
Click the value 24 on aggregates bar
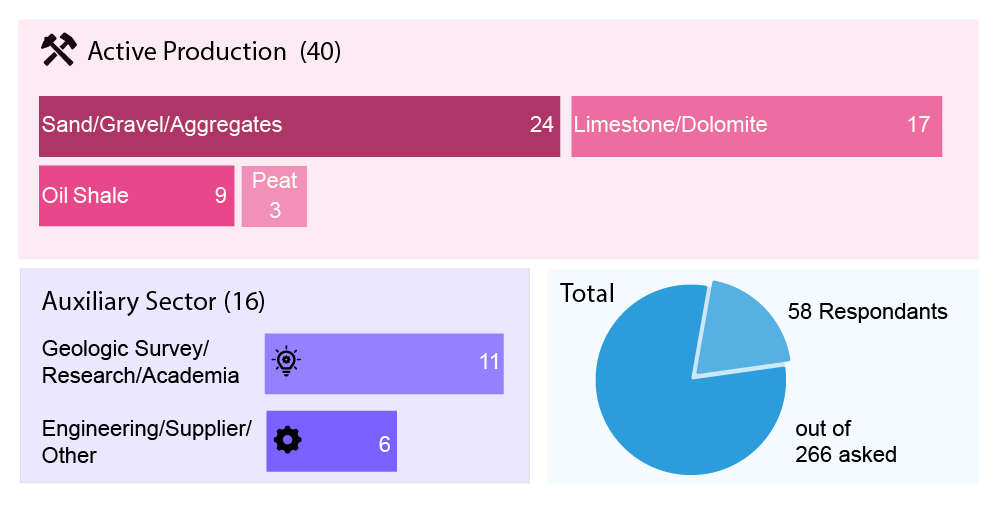point(541,125)
